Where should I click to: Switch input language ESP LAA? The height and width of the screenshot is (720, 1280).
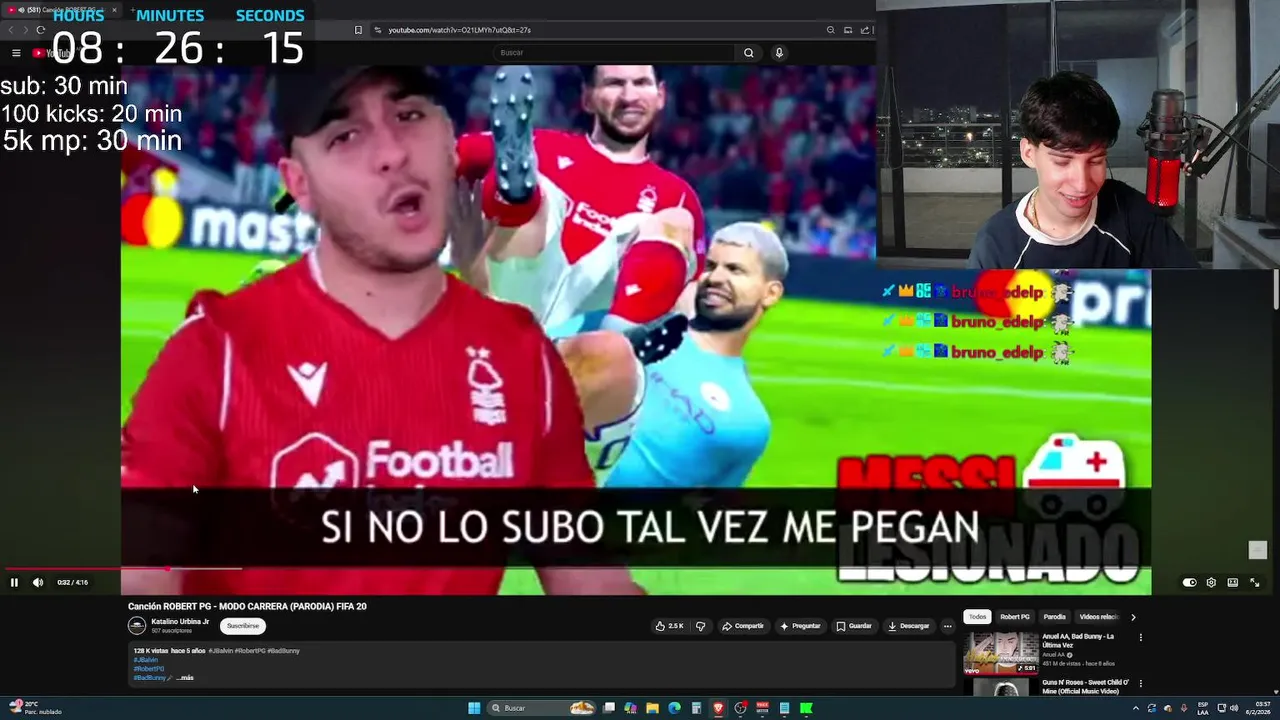point(1203,708)
